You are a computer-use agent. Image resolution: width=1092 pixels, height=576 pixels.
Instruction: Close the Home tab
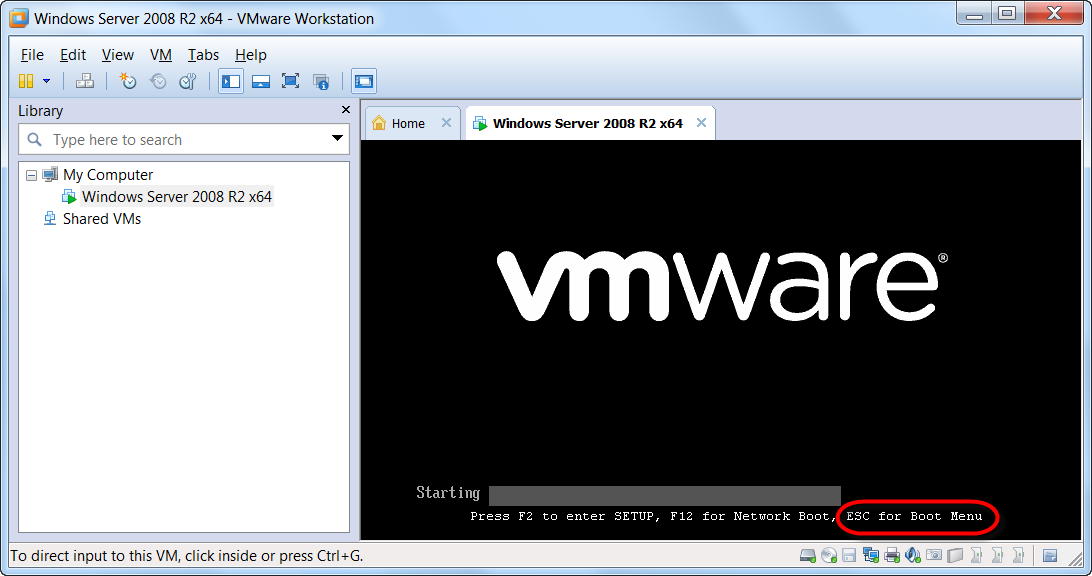[446, 123]
